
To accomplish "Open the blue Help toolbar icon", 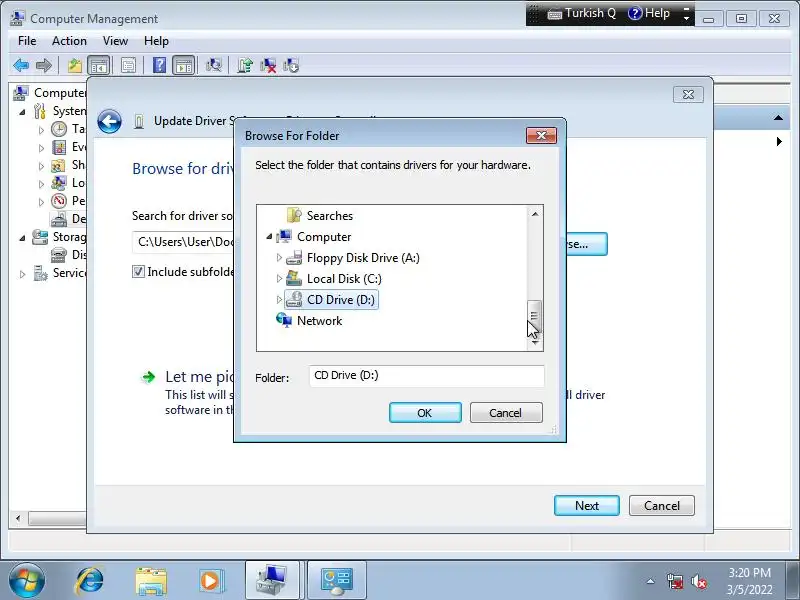I will [x=159, y=65].
